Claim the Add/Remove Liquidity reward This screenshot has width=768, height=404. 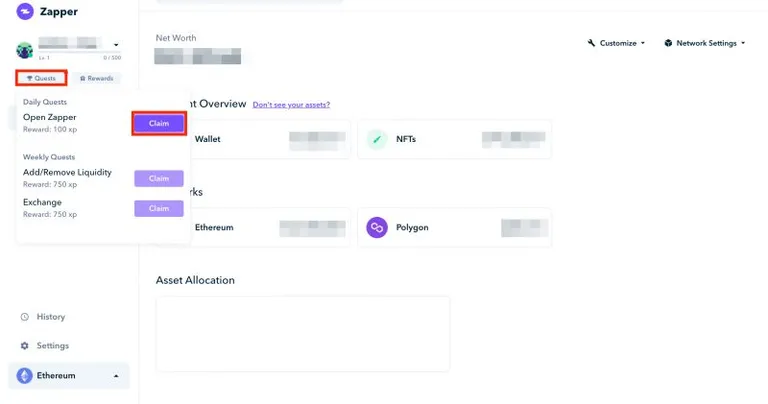click(x=159, y=178)
